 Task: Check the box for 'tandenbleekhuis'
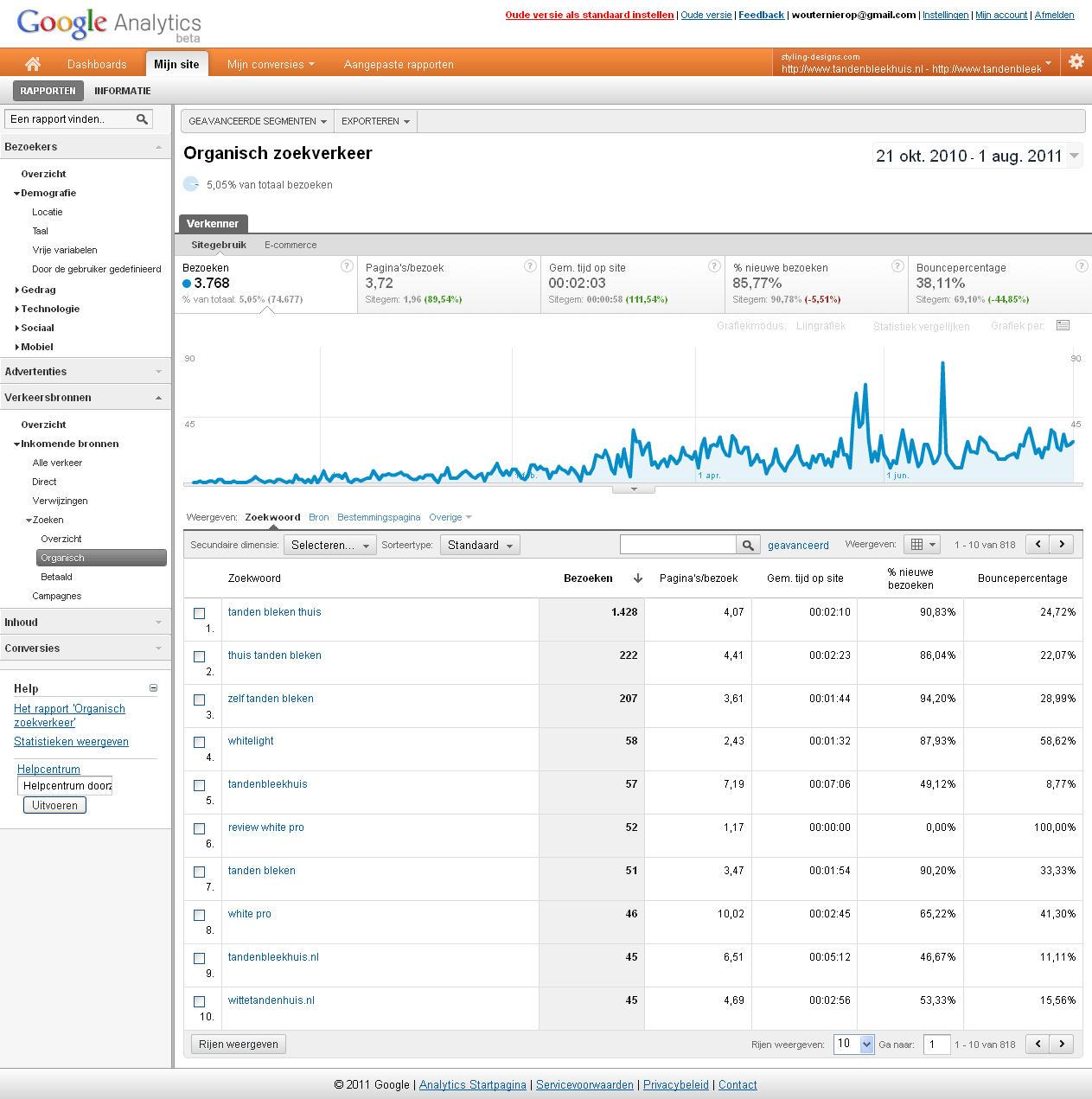200,785
